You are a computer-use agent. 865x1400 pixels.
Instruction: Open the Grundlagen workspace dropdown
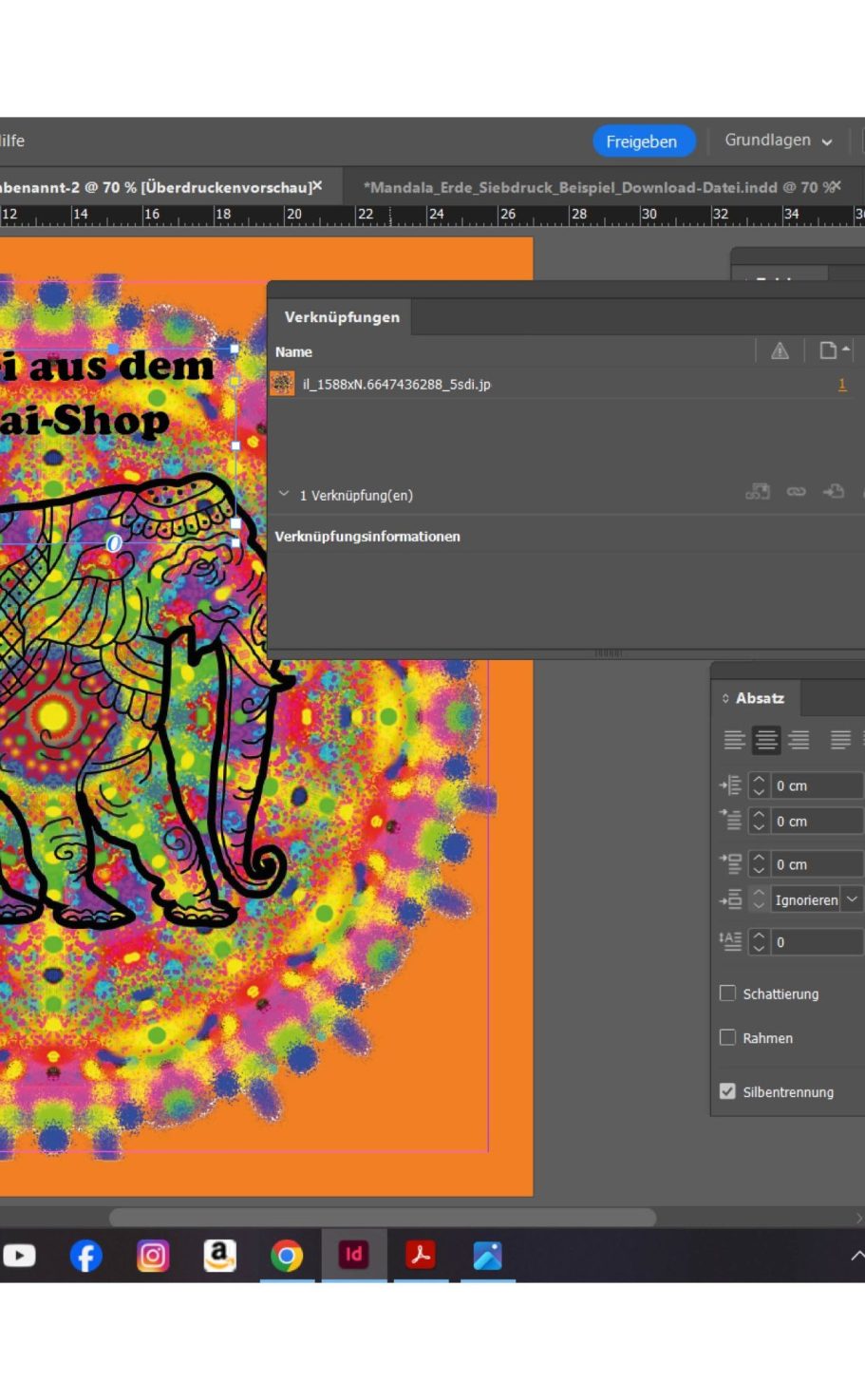point(779,141)
